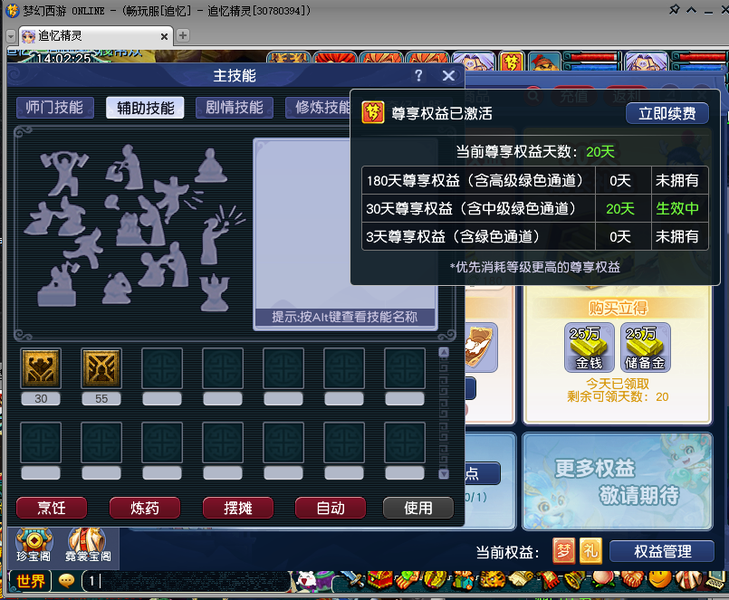Click the yellow smiley face toolbar icon
729x600 pixels.
(x=660, y=579)
